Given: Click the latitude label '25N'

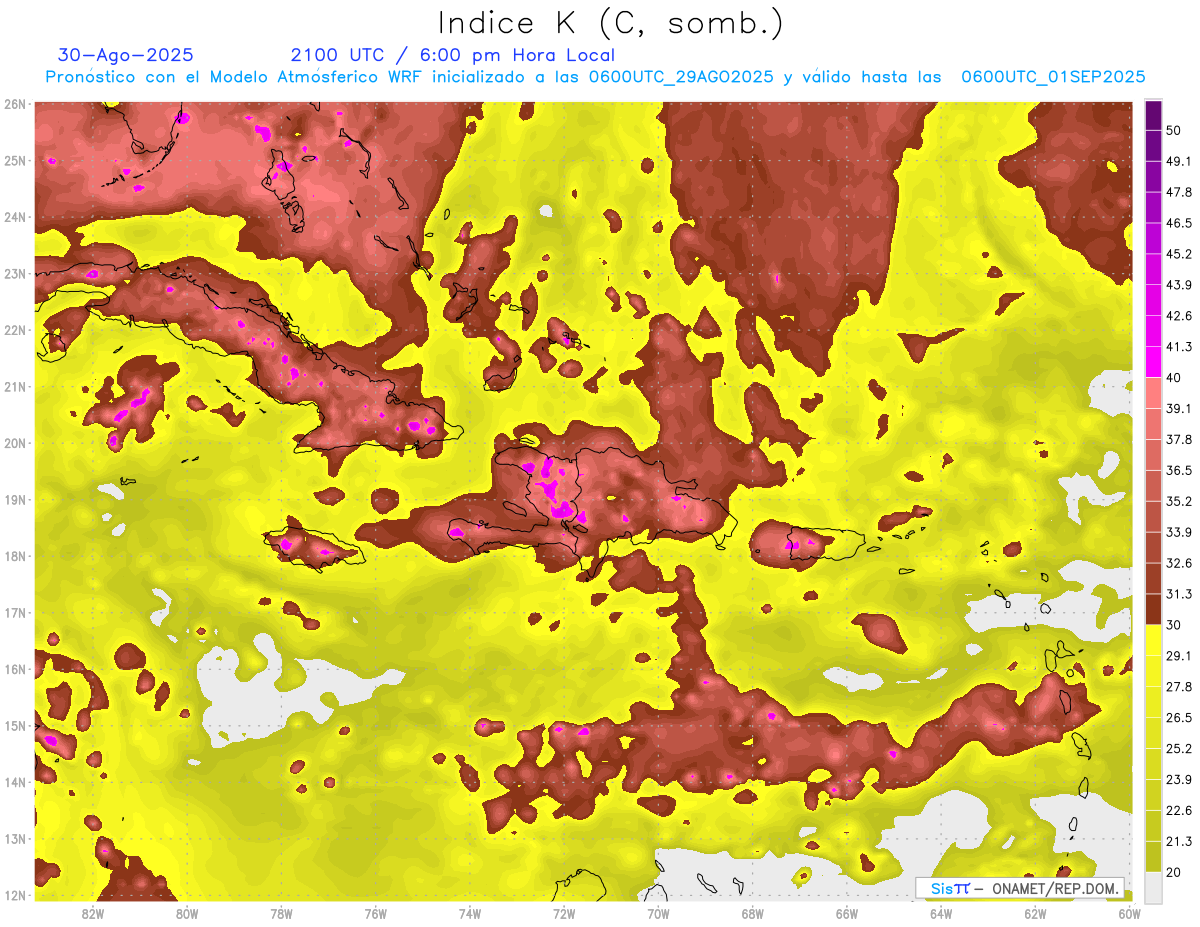Looking at the screenshot, I should point(15,161).
